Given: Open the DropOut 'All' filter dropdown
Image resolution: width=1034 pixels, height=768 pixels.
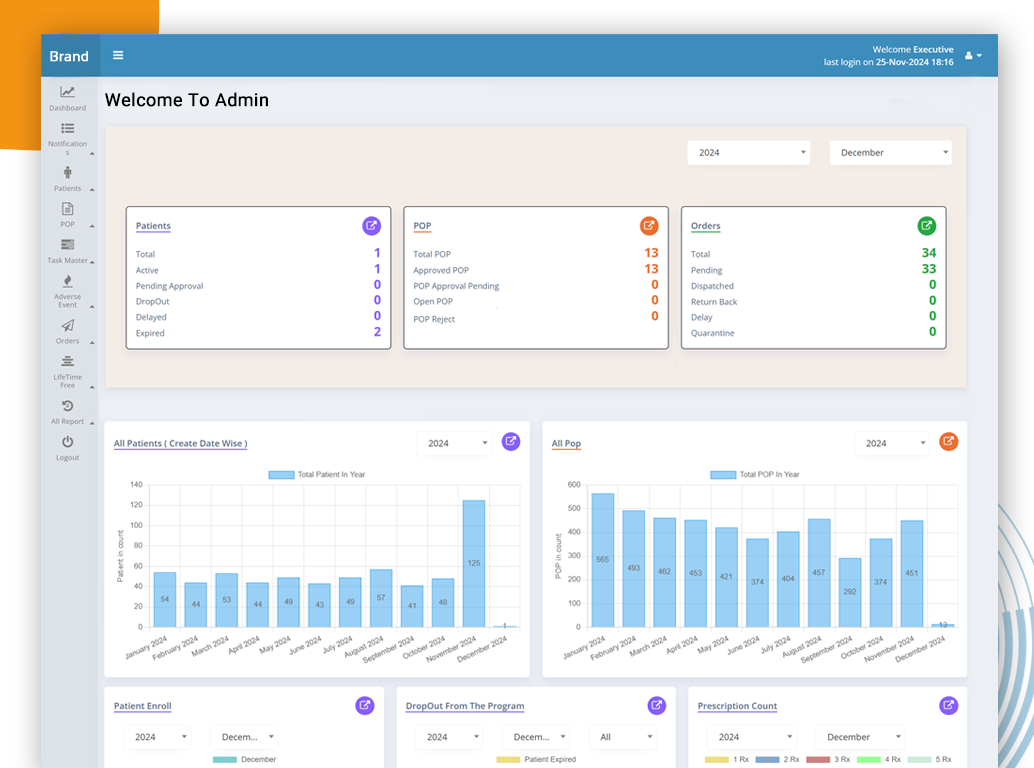Looking at the screenshot, I should click(623, 737).
